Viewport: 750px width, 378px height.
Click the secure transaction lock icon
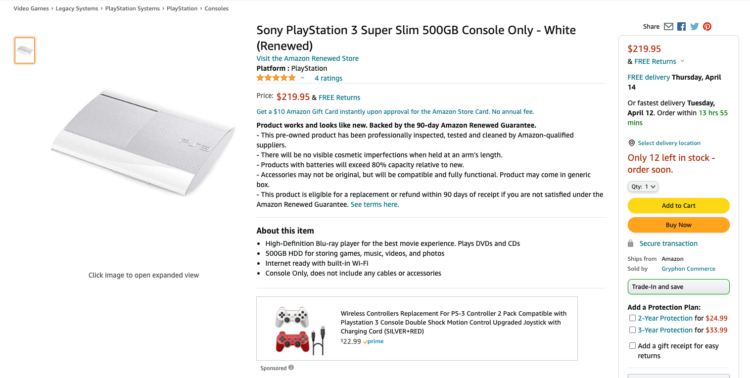(631, 244)
